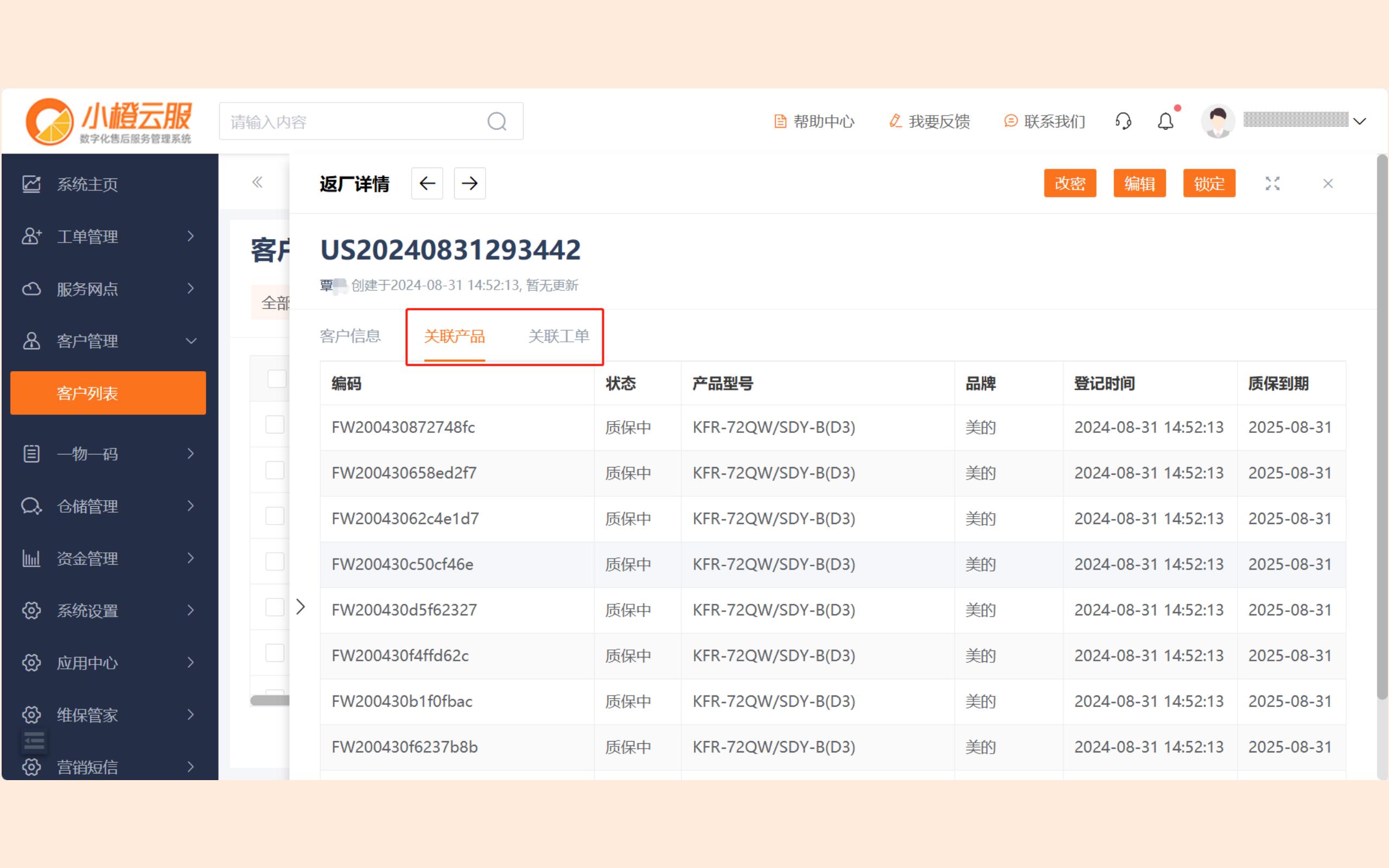Open the customer service headset icon
The image size is (1389, 868).
(x=1123, y=121)
